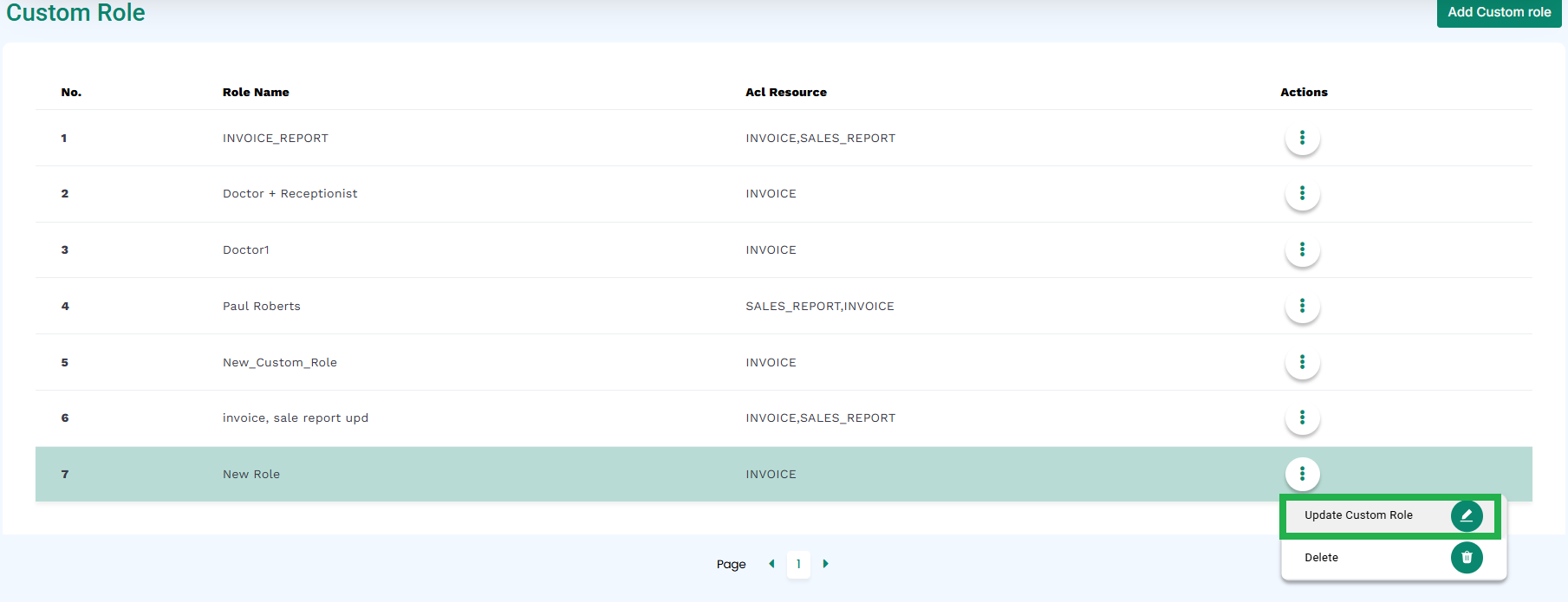
Task: Open actions menu for invoice, sale report upd row
Action: click(1302, 418)
